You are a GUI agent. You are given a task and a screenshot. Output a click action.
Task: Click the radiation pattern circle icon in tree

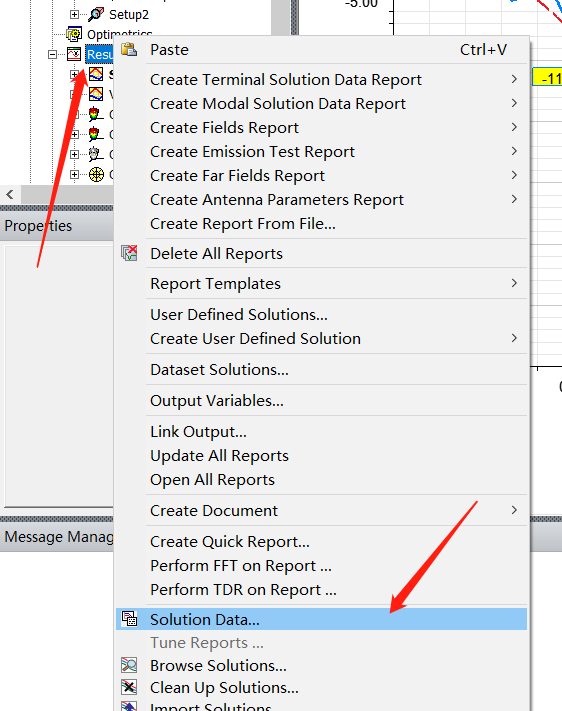[96, 175]
